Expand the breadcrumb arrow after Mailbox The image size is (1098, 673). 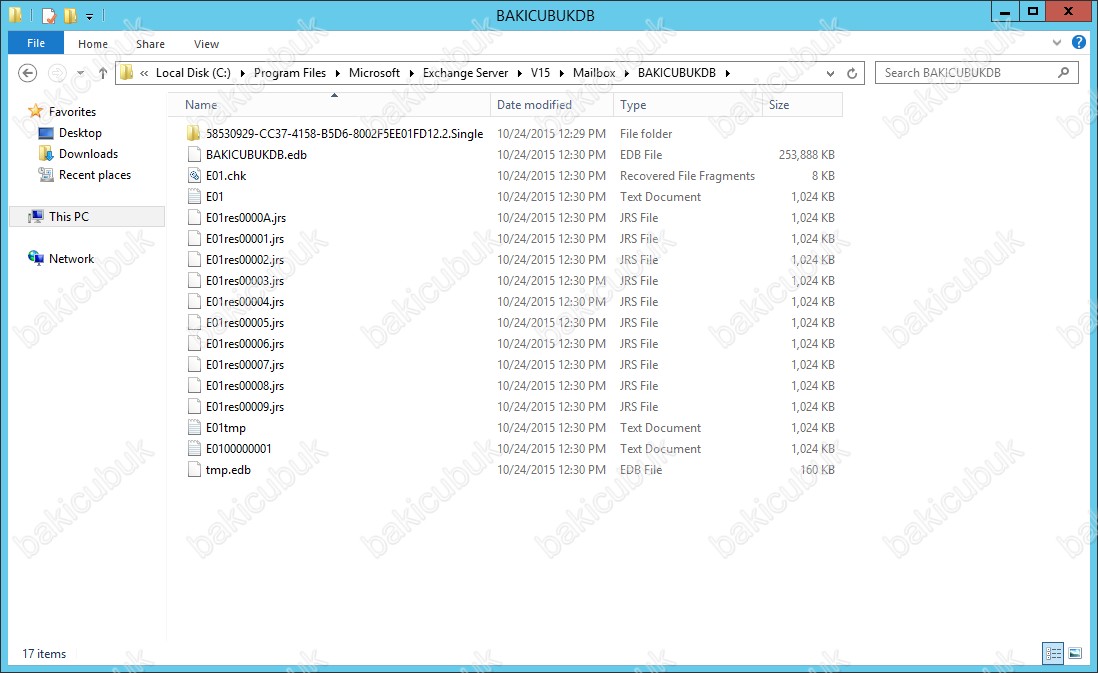pyautogui.click(x=627, y=73)
